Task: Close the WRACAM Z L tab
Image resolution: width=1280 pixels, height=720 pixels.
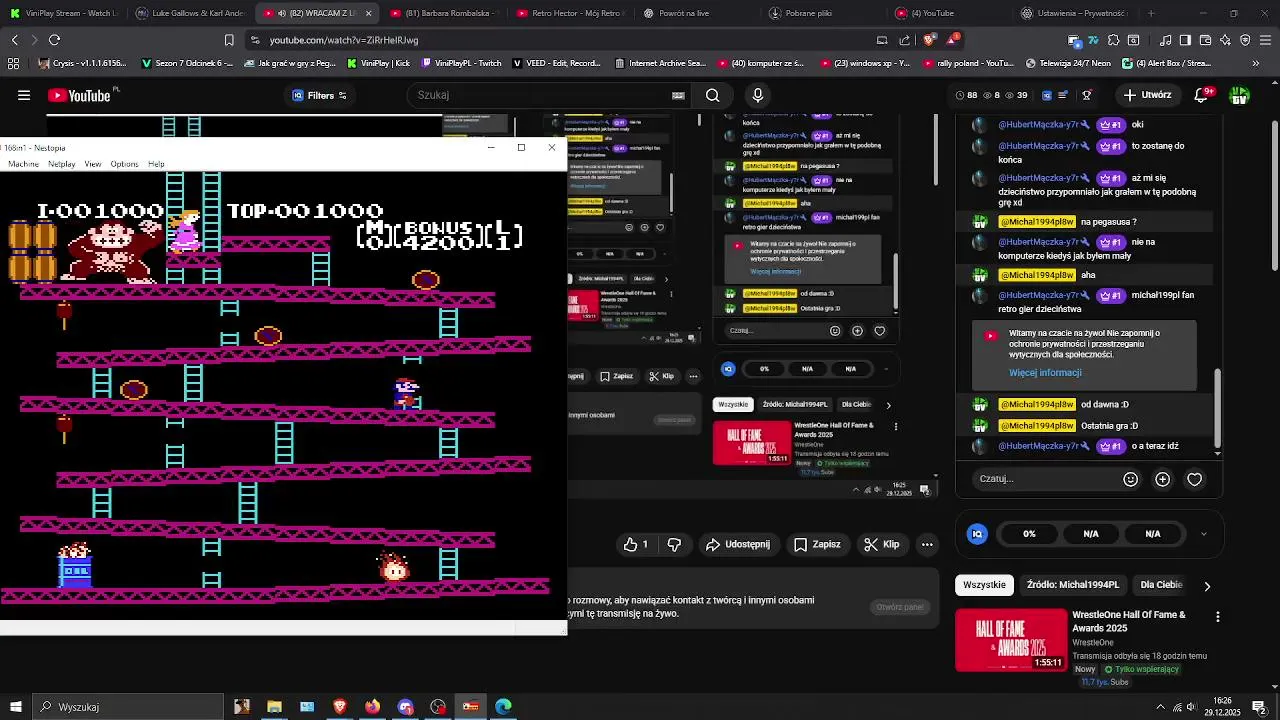Action: tap(369, 13)
